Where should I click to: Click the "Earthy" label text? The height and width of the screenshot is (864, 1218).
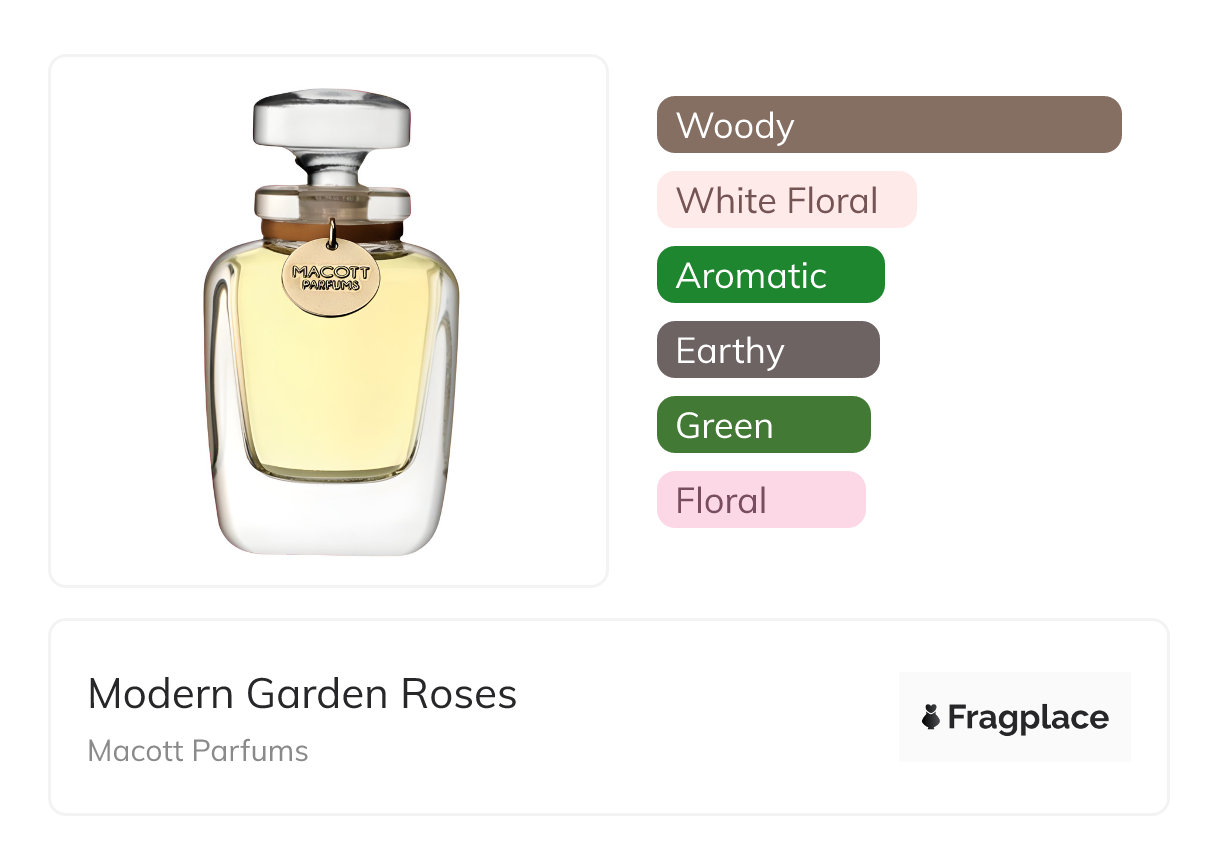click(730, 351)
